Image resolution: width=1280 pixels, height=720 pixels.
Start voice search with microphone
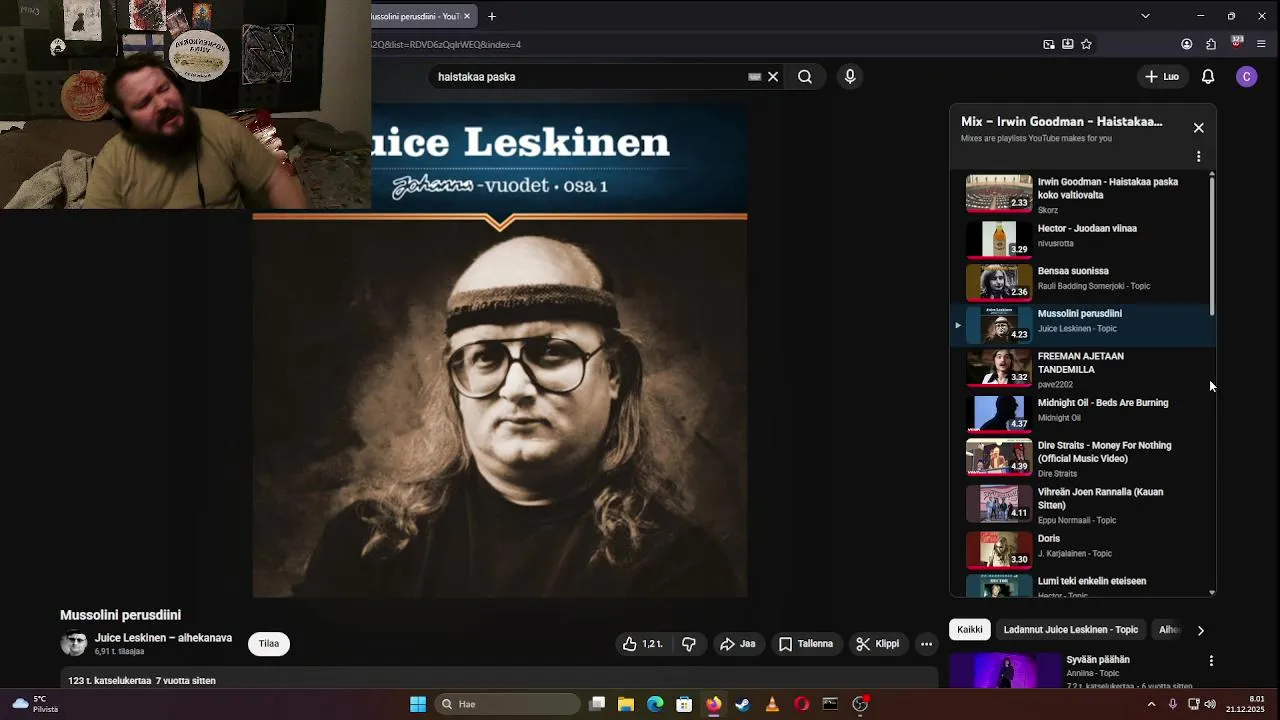850,77
